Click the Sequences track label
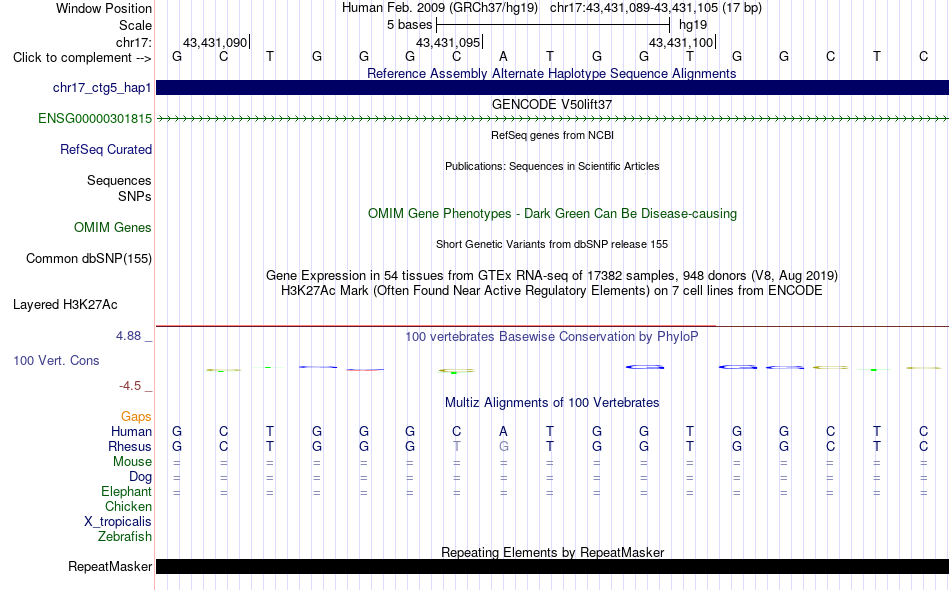Viewport: 950px width, 590px height. coord(119,181)
